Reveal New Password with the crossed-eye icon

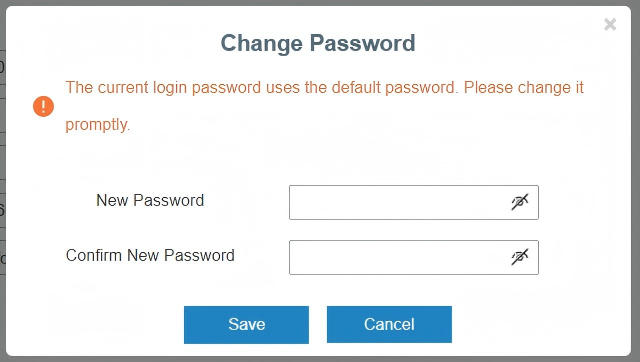[520, 202]
